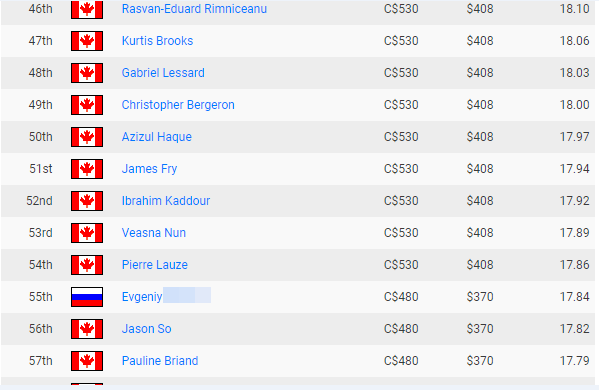
Task: Click Ibrahim Kaddour name link
Action: 165,201
